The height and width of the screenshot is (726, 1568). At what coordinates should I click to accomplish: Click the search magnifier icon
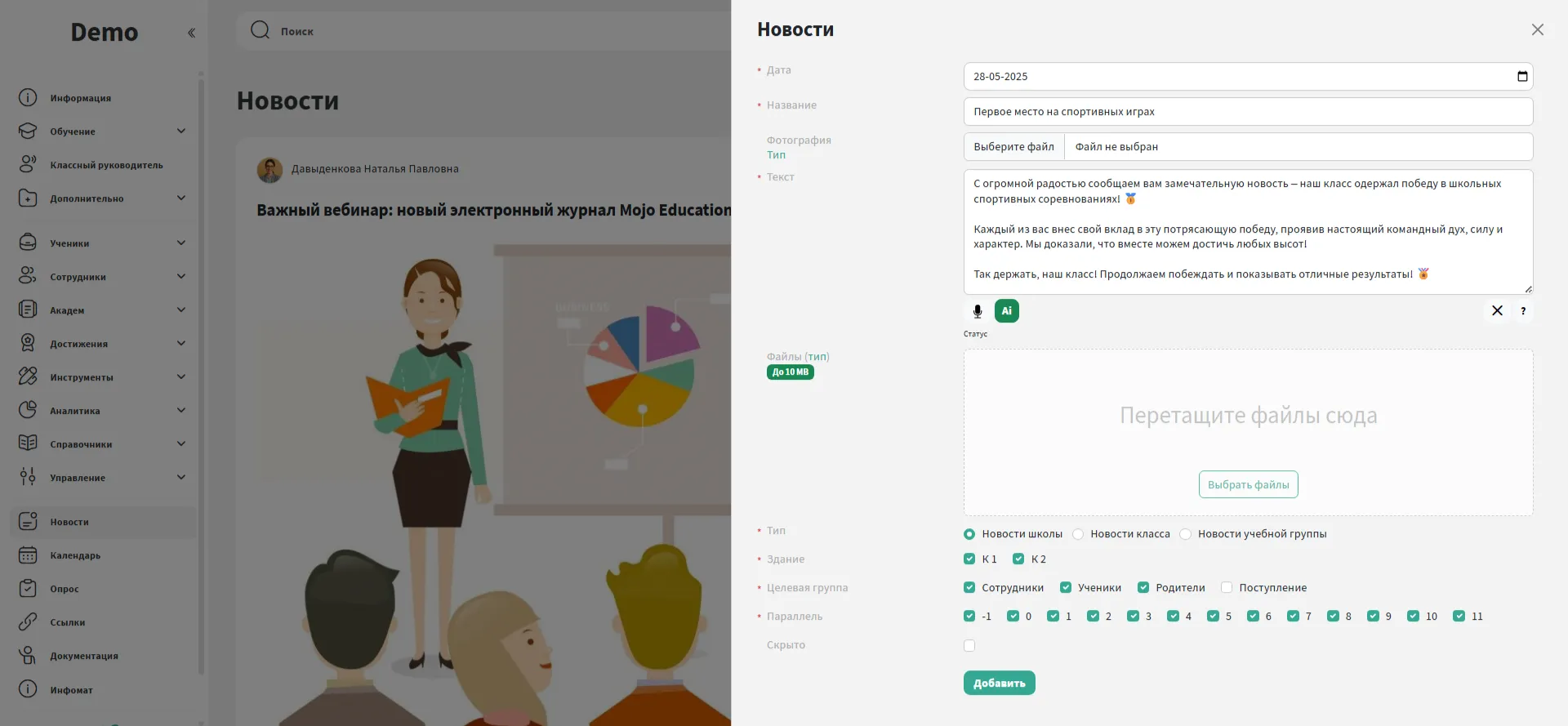[260, 31]
